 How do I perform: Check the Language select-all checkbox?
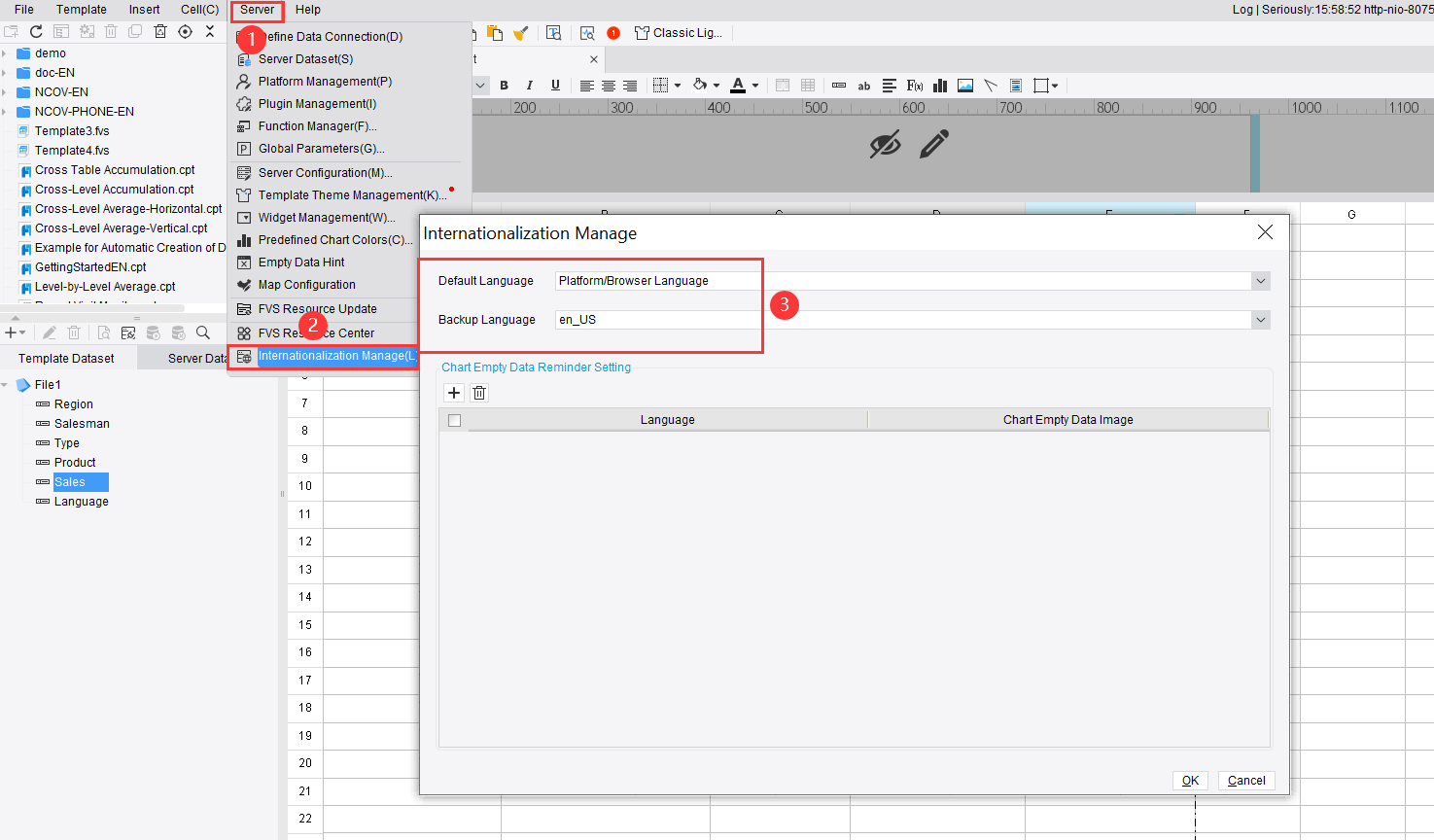click(x=454, y=419)
